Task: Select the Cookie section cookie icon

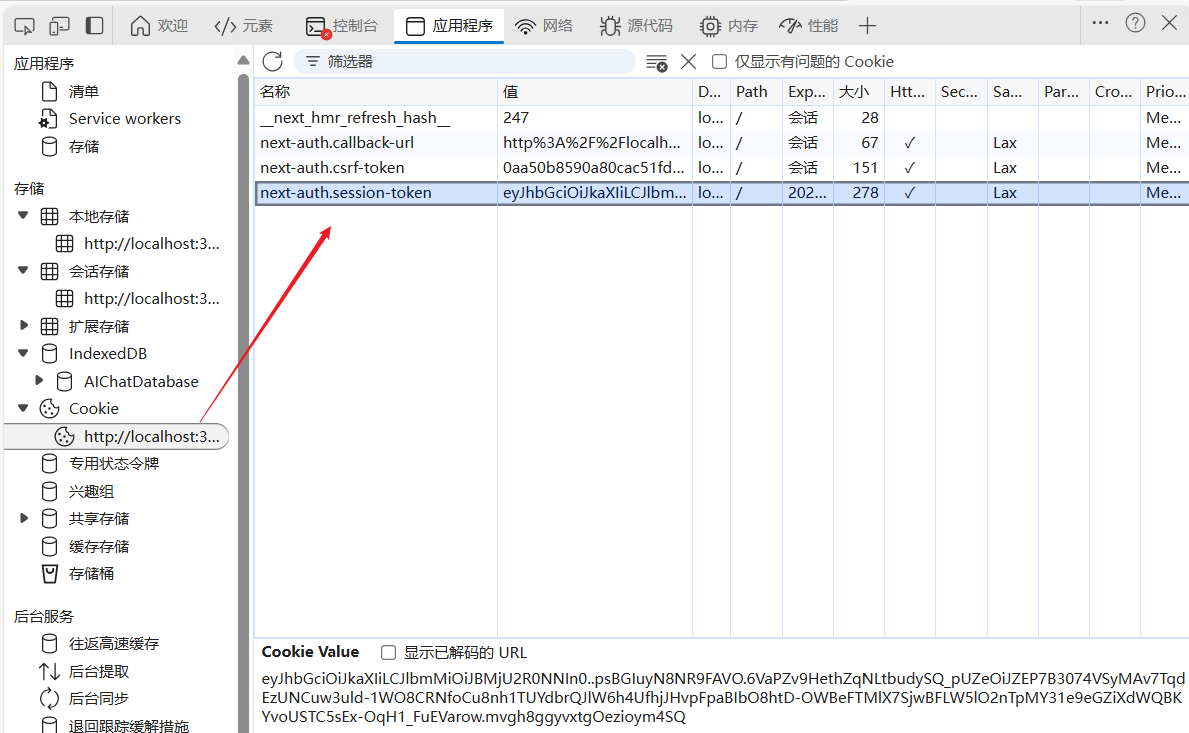Action: (x=48, y=408)
